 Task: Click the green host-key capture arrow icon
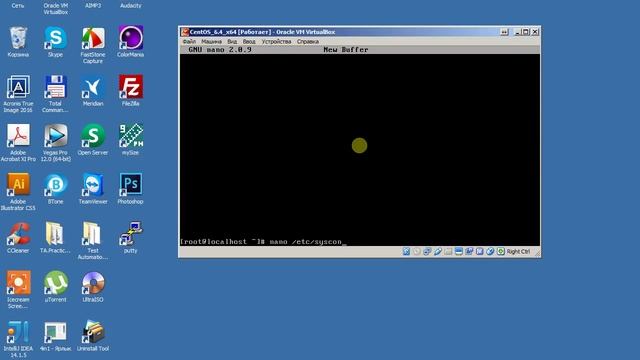click(501, 251)
